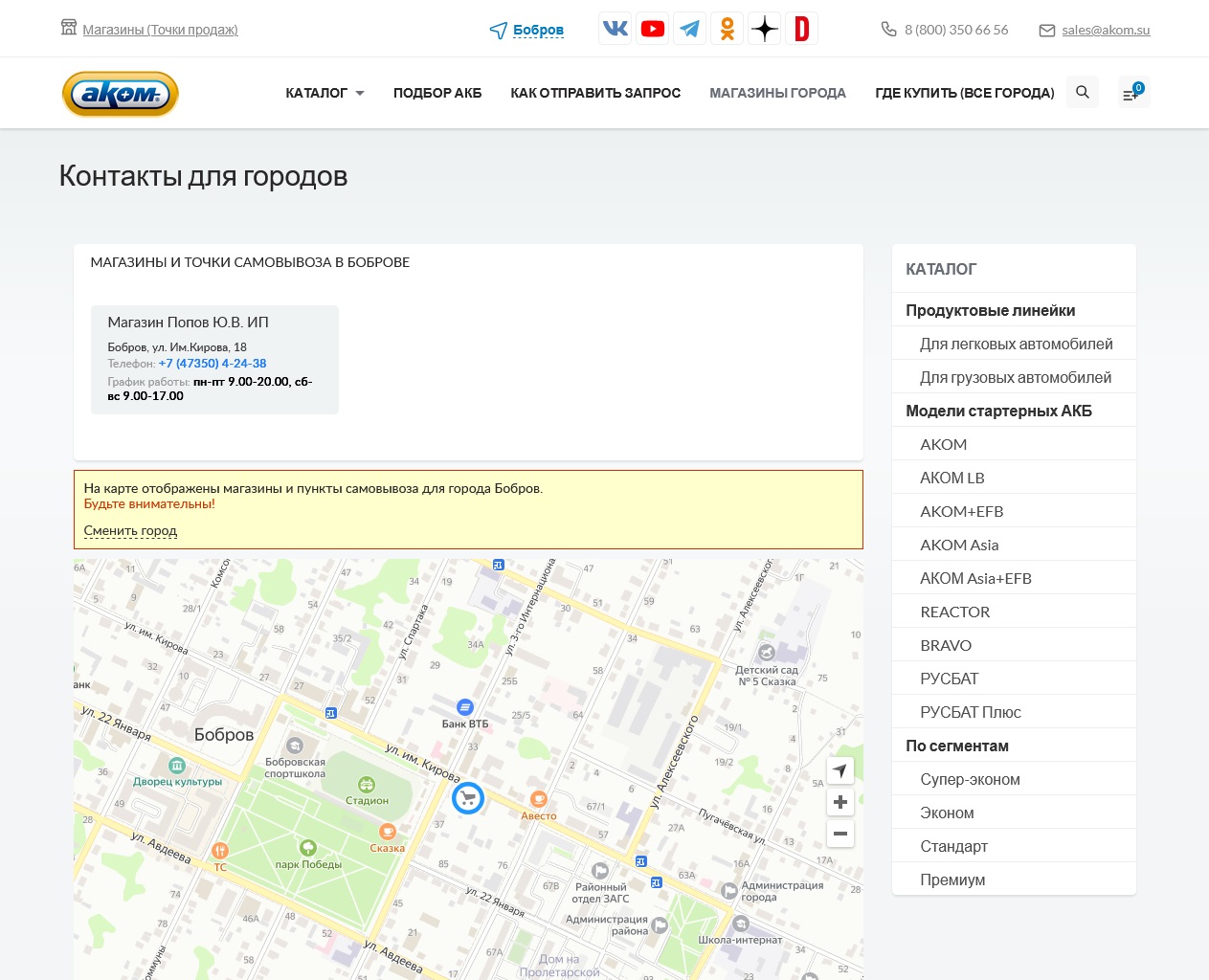Click the Сменить город link
This screenshot has height=980, width=1209.
130,531
